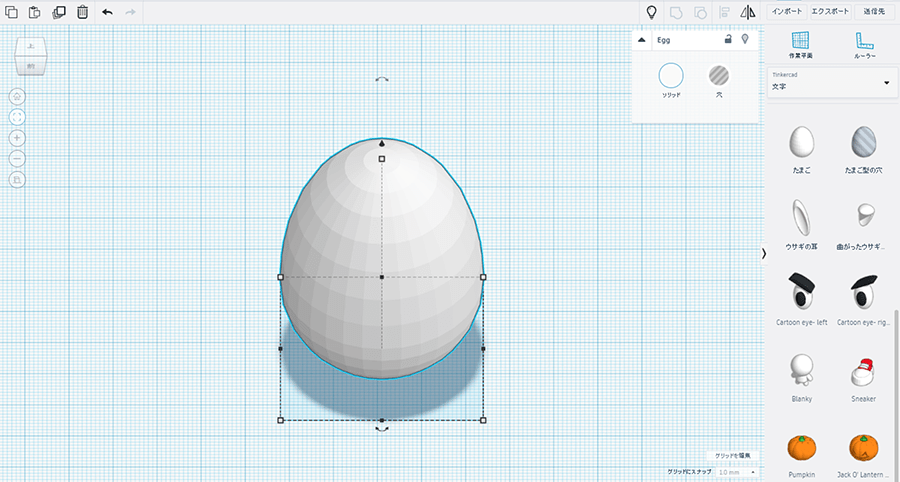Pick the Cartoon eye- left shape
The image size is (900, 482).
(801, 291)
